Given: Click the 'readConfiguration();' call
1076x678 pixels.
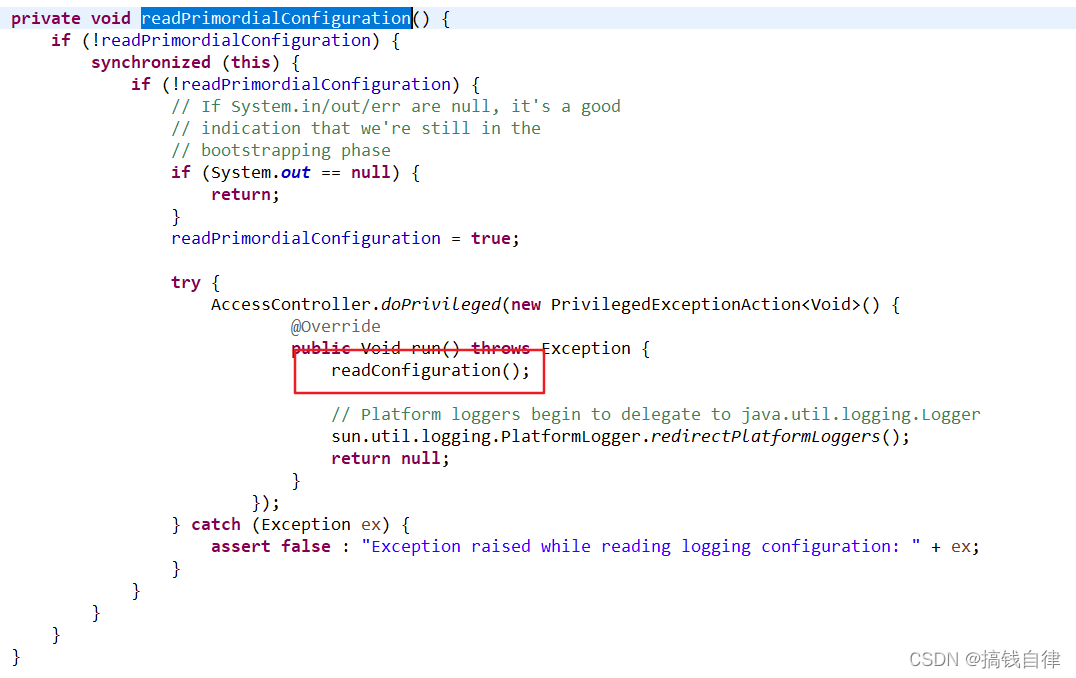Looking at the screenshot, I should [430, 371].
